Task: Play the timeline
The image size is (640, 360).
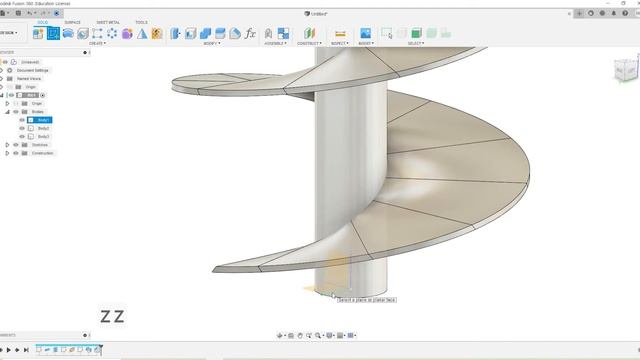Action: pyautogui.click(x=9, y=350)
